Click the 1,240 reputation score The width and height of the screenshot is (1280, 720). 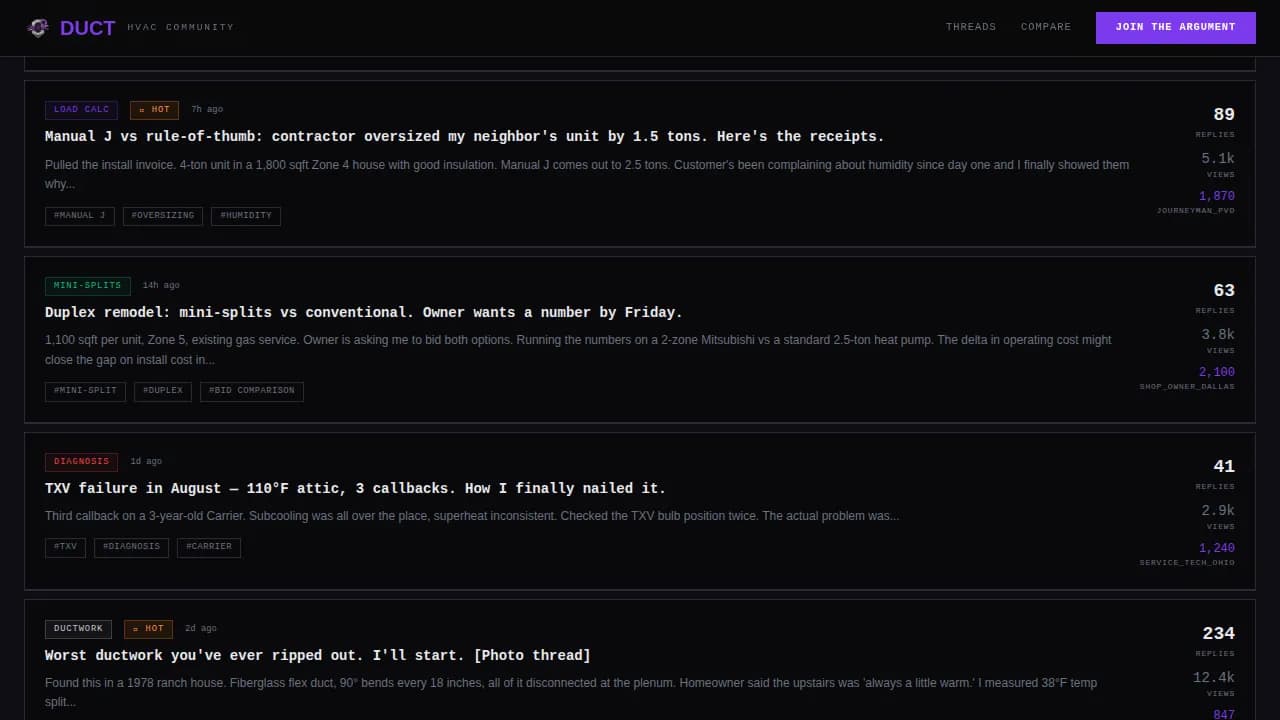tap(1217, 548)
